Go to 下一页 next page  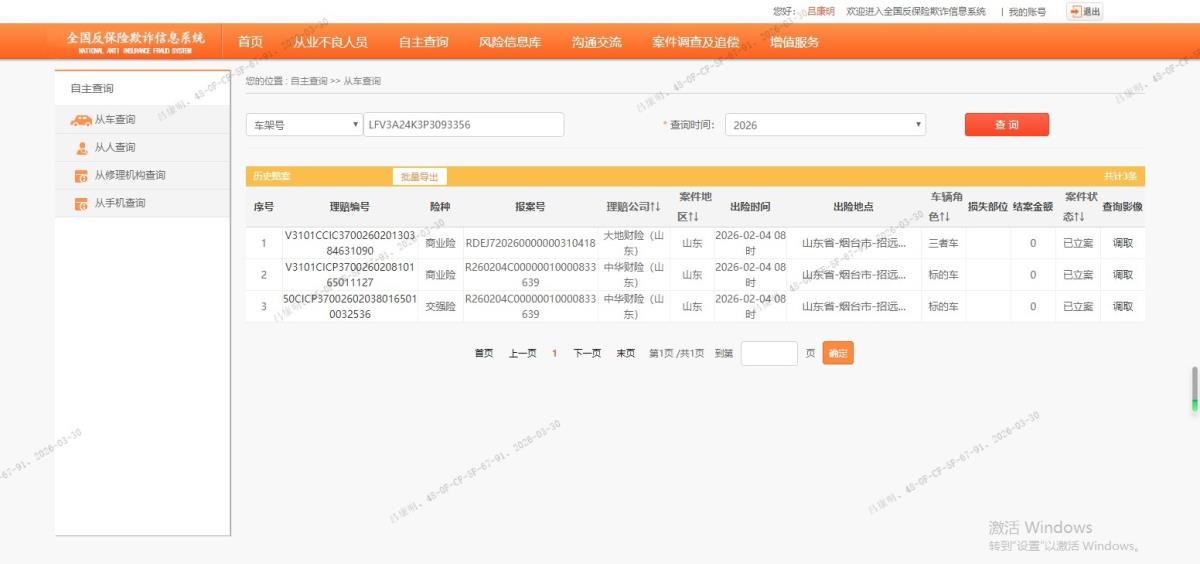tap(587, 353)
